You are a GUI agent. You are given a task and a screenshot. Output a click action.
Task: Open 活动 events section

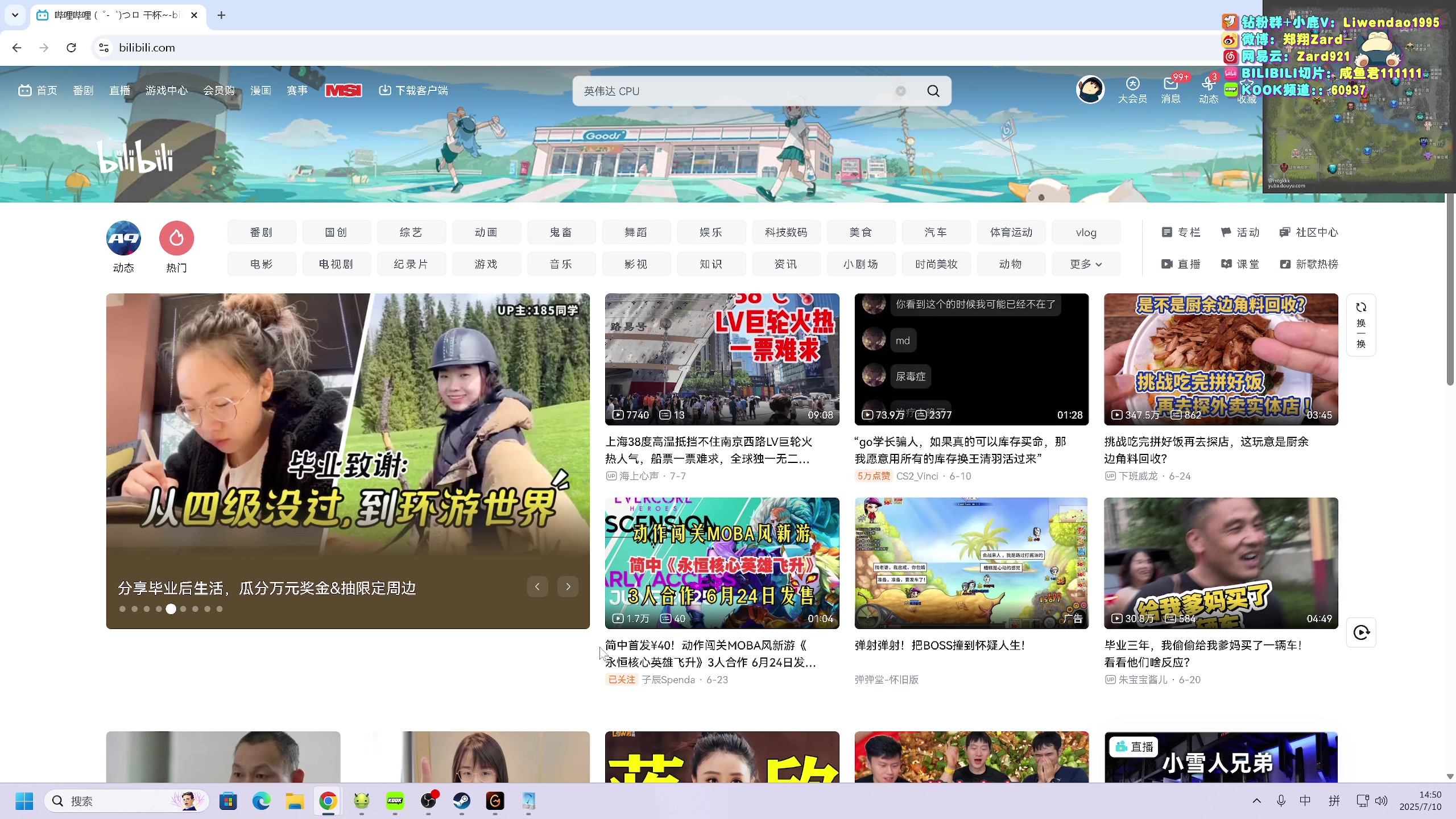[x=1240, y=232]
